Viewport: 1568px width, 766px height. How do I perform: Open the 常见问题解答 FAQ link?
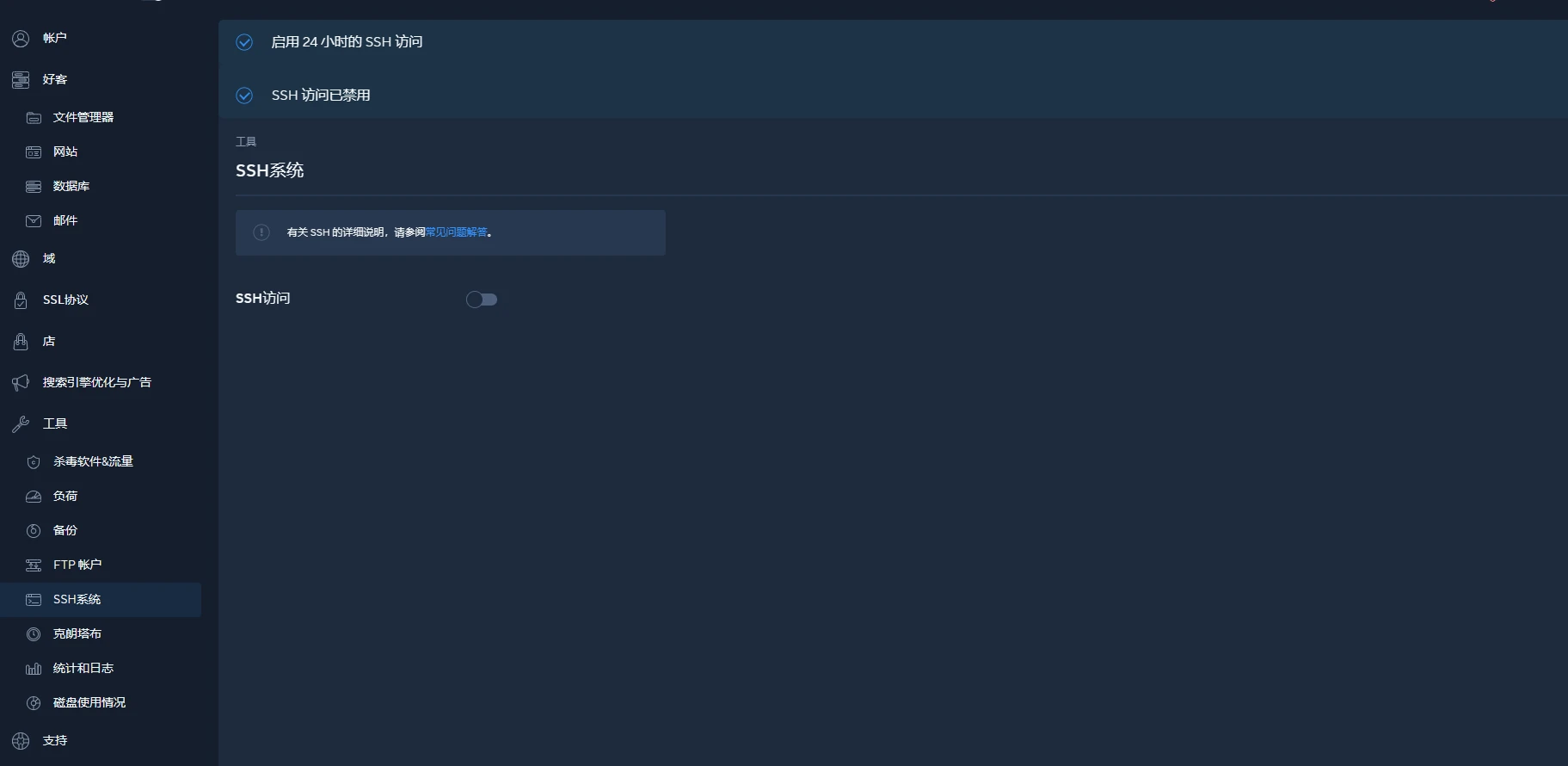click(456, 232)
